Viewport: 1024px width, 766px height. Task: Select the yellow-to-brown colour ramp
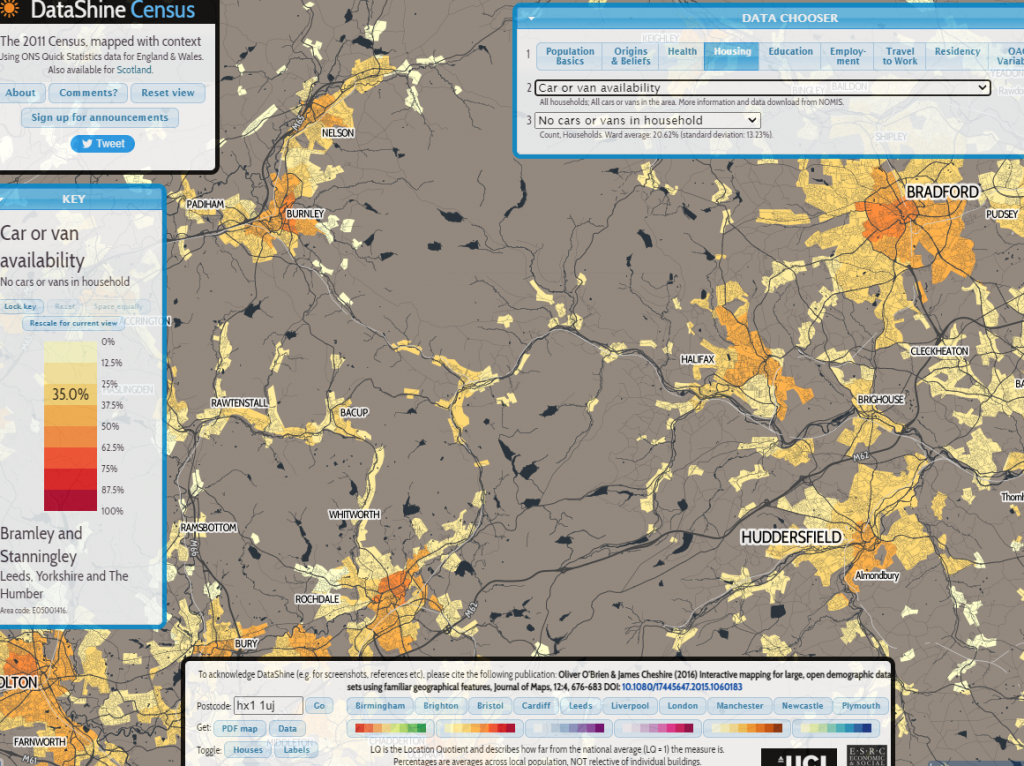tap(746, 728)
